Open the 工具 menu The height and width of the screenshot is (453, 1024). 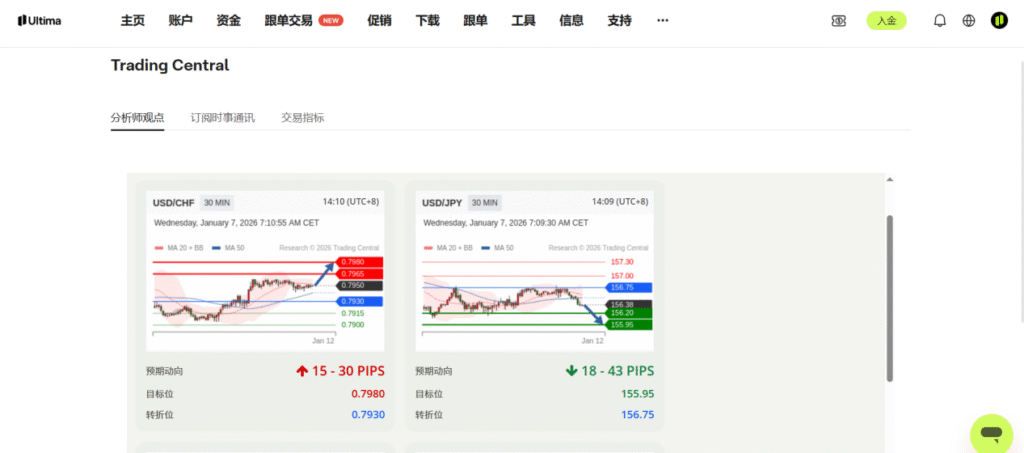[x=524, y=21]
